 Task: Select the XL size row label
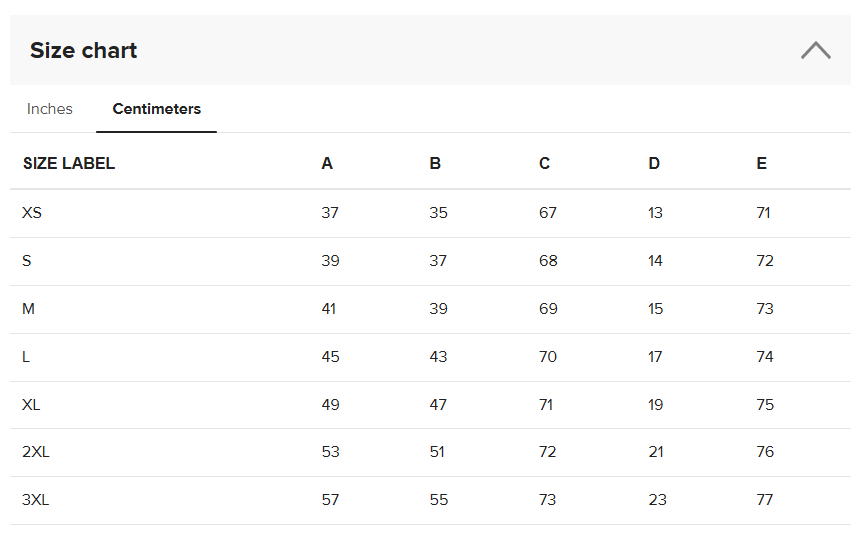(x=31, y=405)
